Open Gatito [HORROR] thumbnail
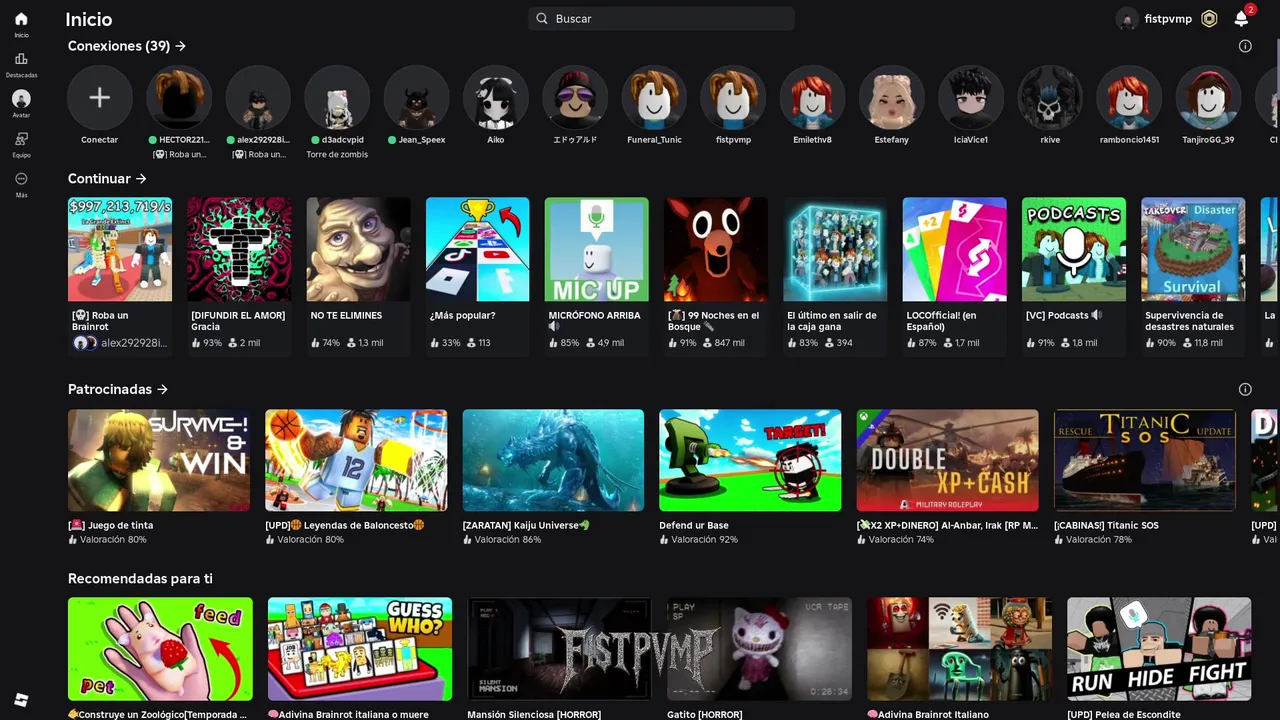Image resolution: width=1280 pixels, height=720 pixels. click(x=760, y=649)
